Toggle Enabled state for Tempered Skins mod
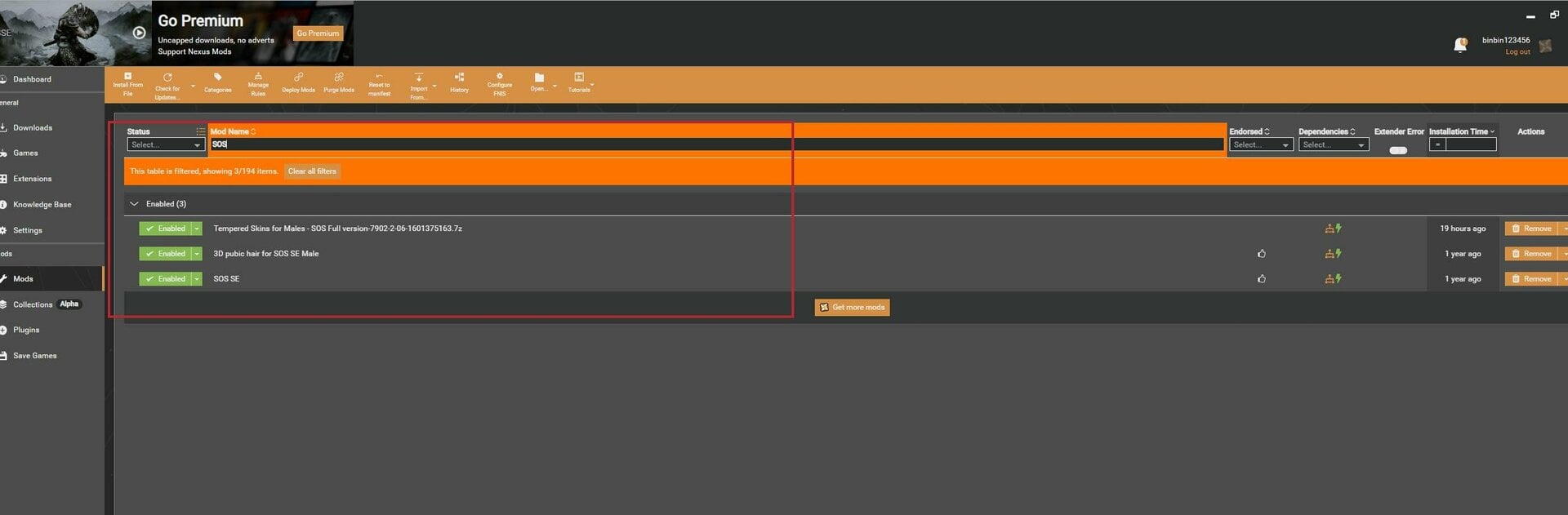Viewport: 1568px width, 515px height. tap(164, 229)
